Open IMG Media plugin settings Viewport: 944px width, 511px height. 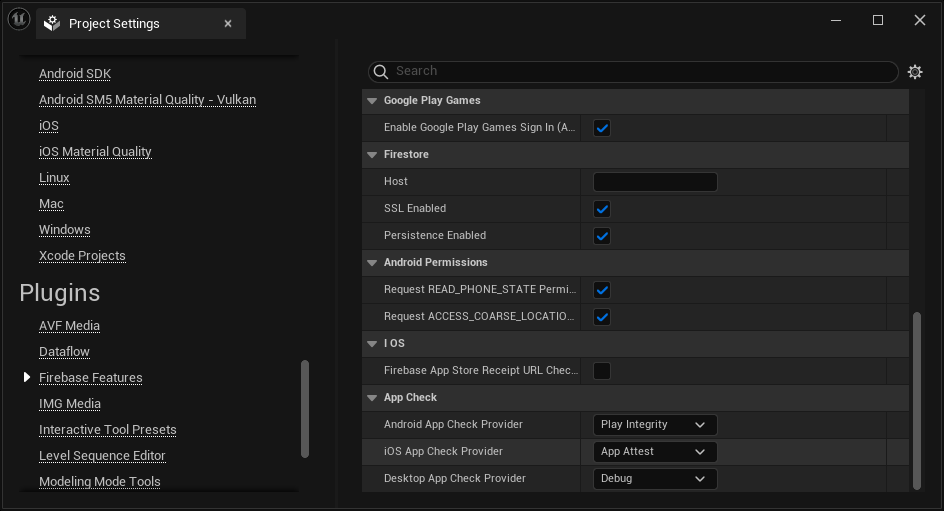tap(70, 403)
